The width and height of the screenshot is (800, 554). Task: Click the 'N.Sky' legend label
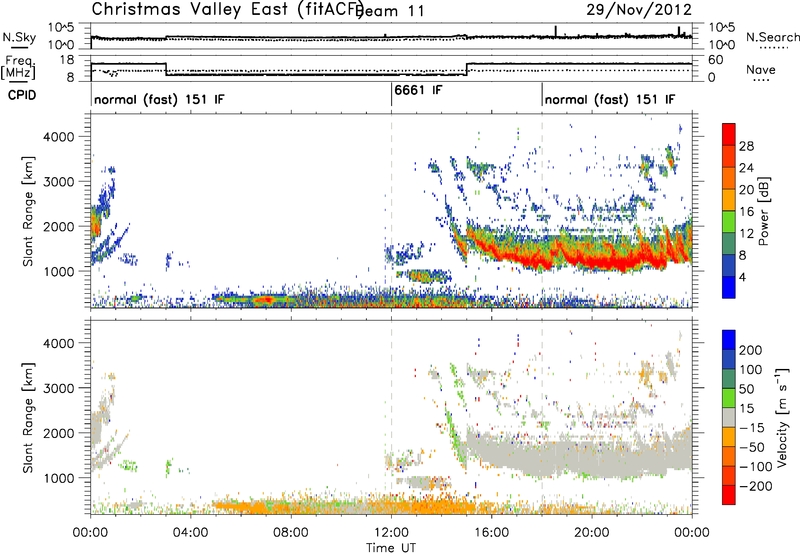[19, 37]
